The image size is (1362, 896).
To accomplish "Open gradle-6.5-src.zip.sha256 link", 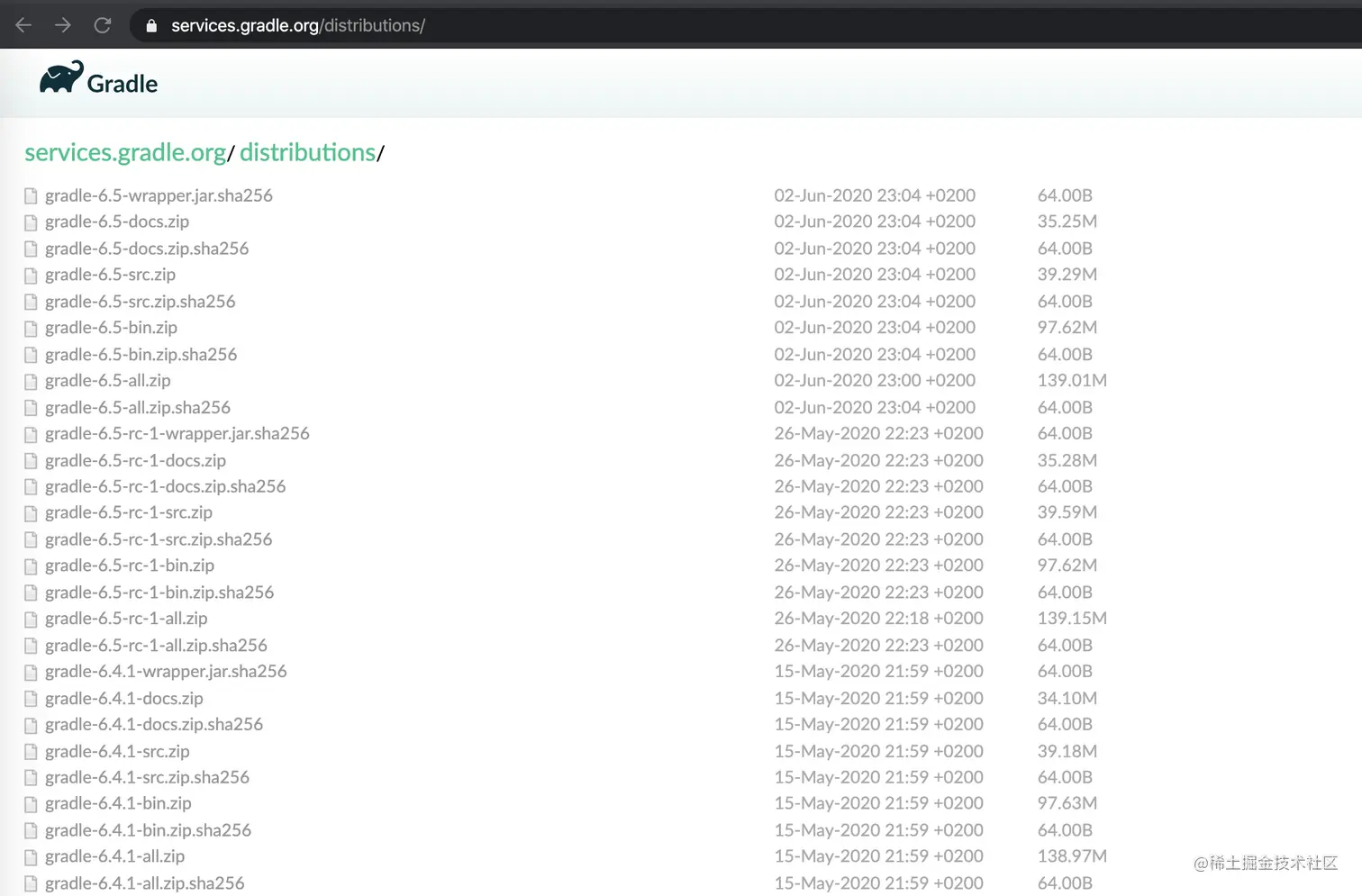I will point(140,302).
